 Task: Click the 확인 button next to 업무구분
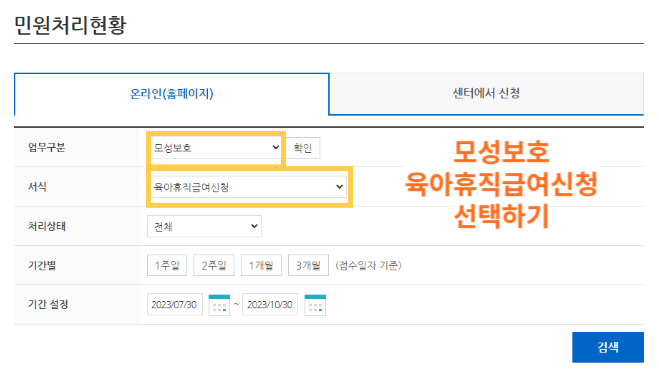coord(303,148)
